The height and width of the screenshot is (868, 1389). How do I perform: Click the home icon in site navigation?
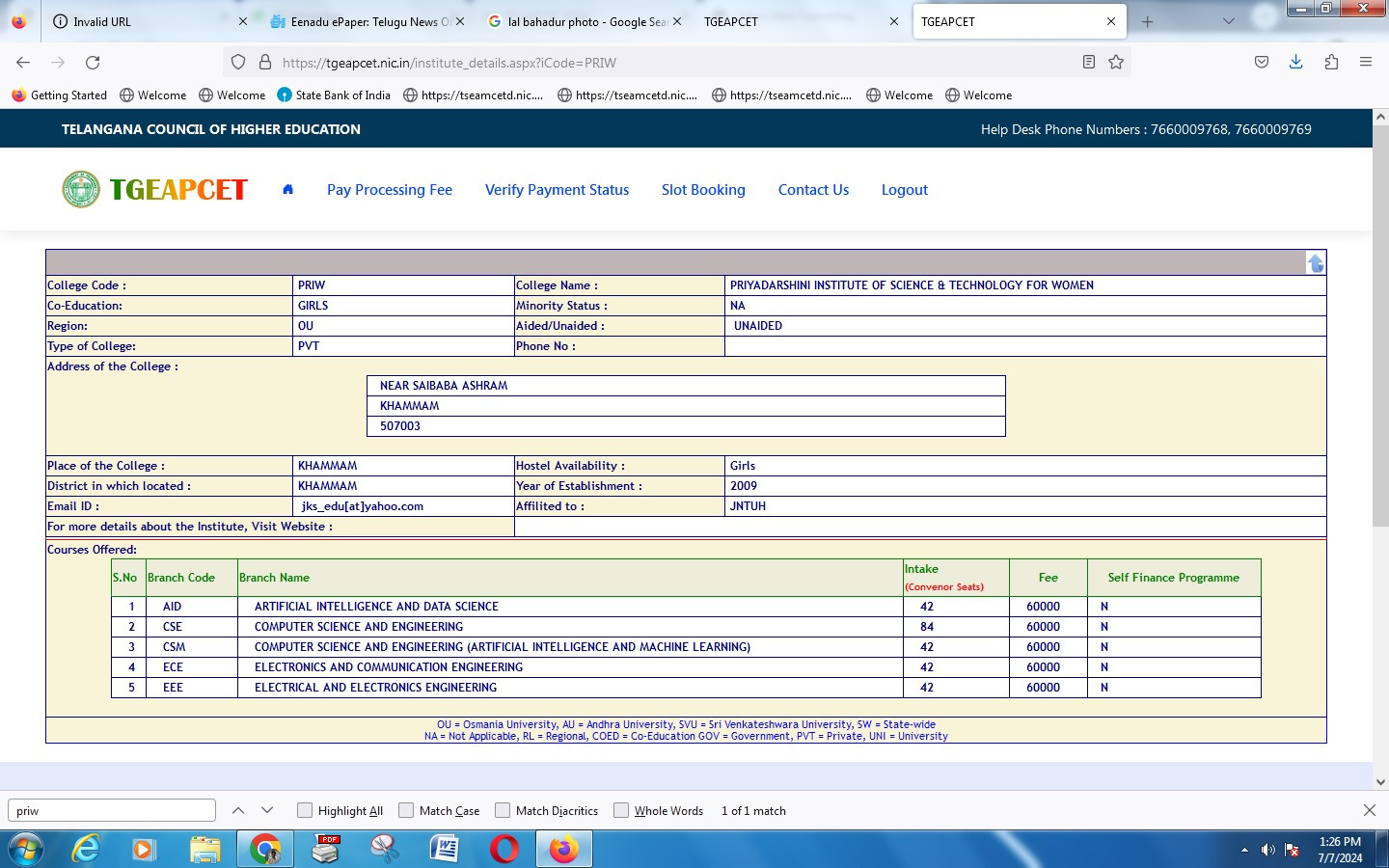tap(287, 190)
